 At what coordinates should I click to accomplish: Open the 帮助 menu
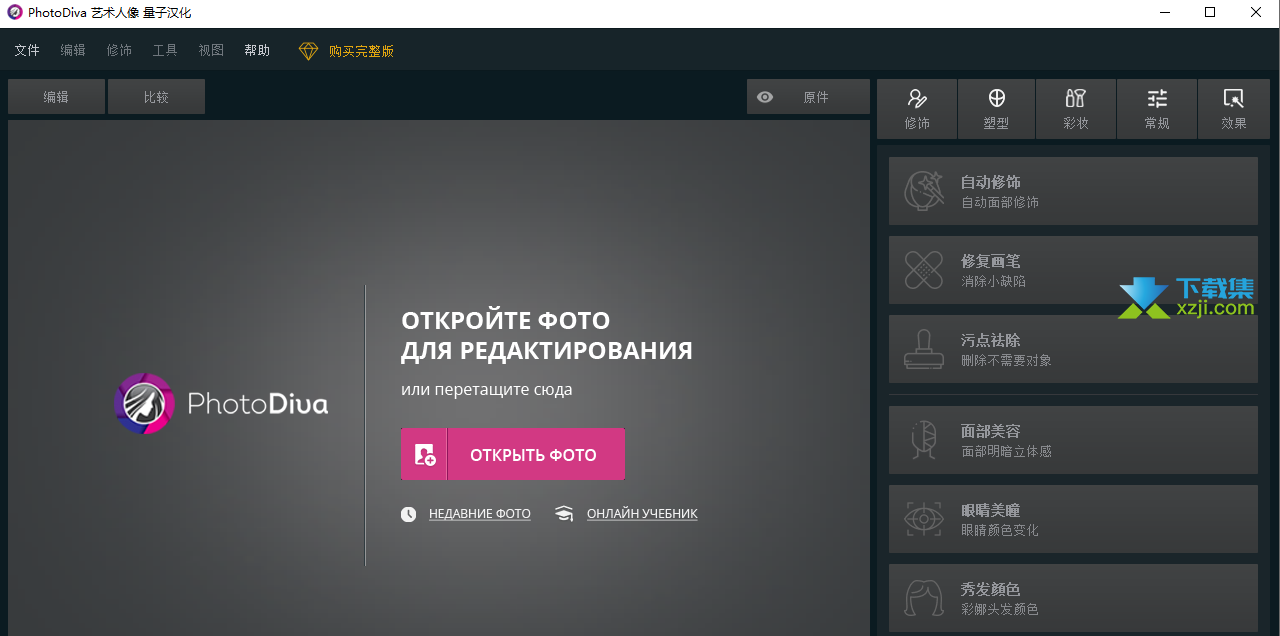tap(257, 50)
